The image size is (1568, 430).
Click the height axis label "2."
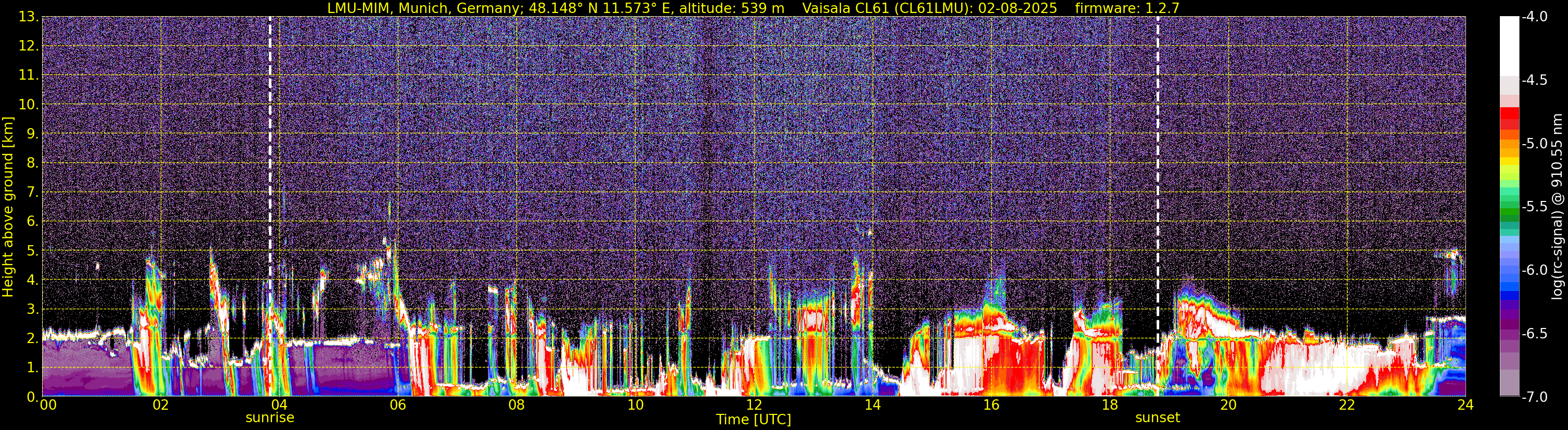[33, 339]
